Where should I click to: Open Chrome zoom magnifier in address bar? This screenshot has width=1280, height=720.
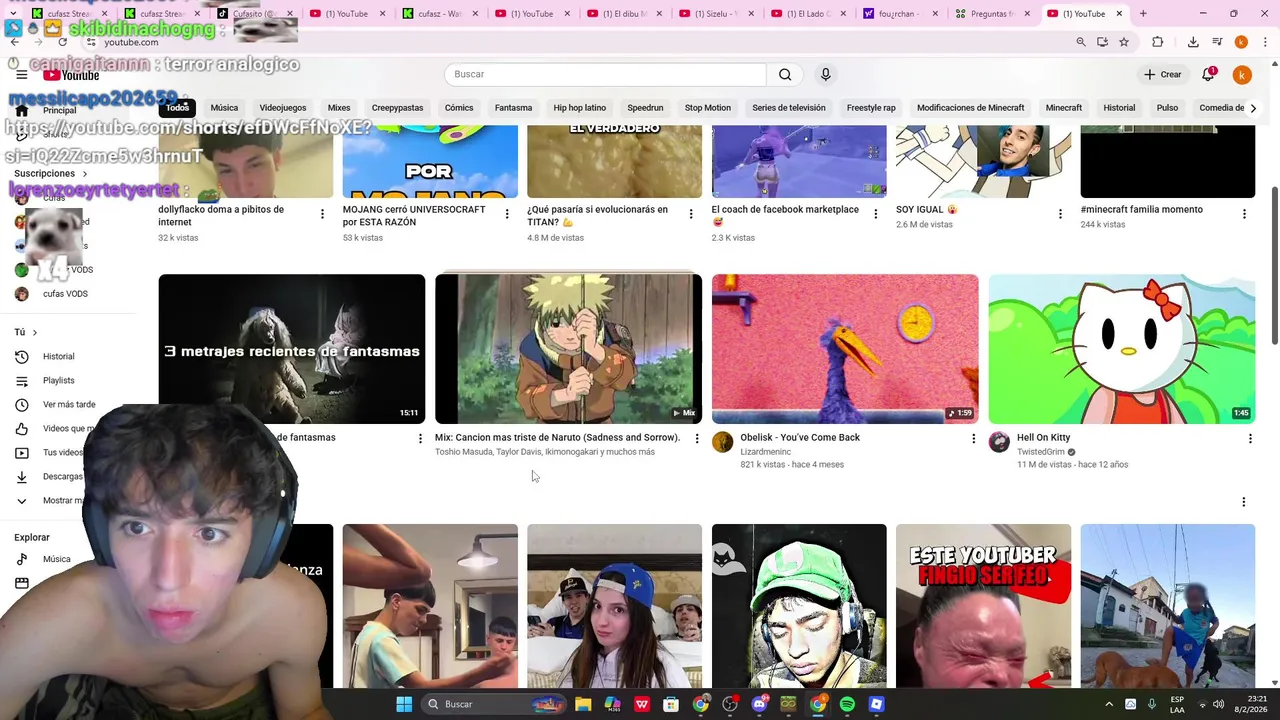coord(1081,42)
